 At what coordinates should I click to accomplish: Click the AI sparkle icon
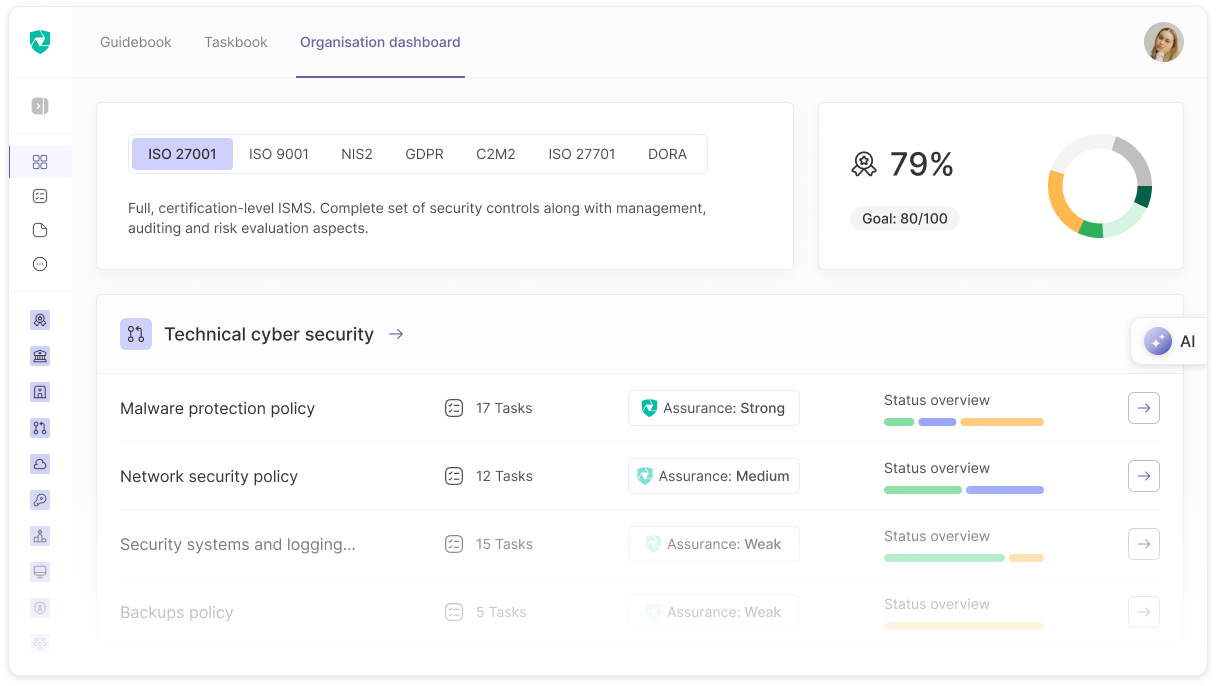(x=1158, y=341)
